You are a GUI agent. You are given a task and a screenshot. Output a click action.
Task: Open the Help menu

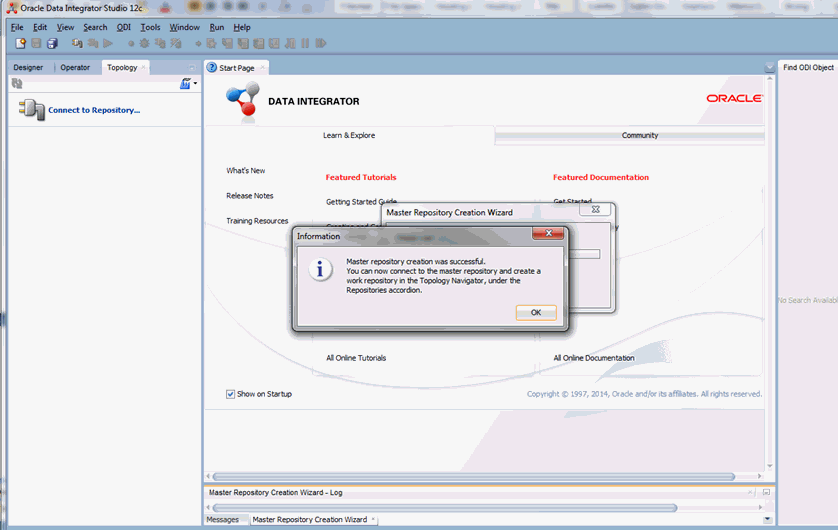pos(242,27)
